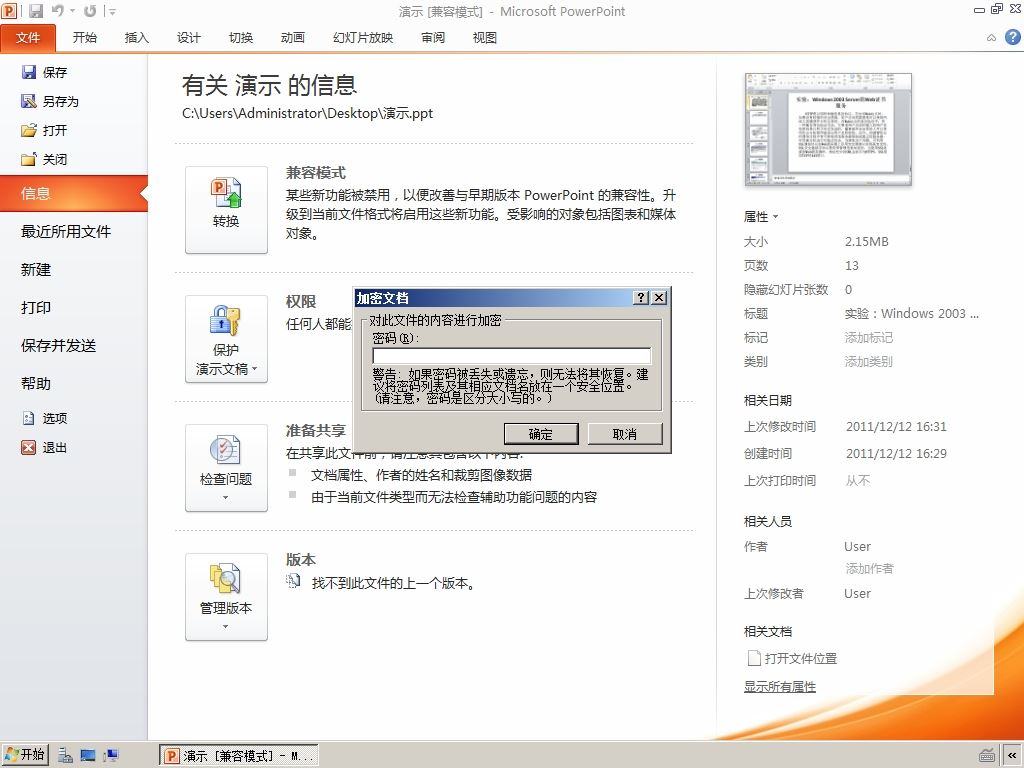This screenshot has width=1024, height=768.
Task: Click the Convert (转换) compatibility button
Action: tap(226, 210)
